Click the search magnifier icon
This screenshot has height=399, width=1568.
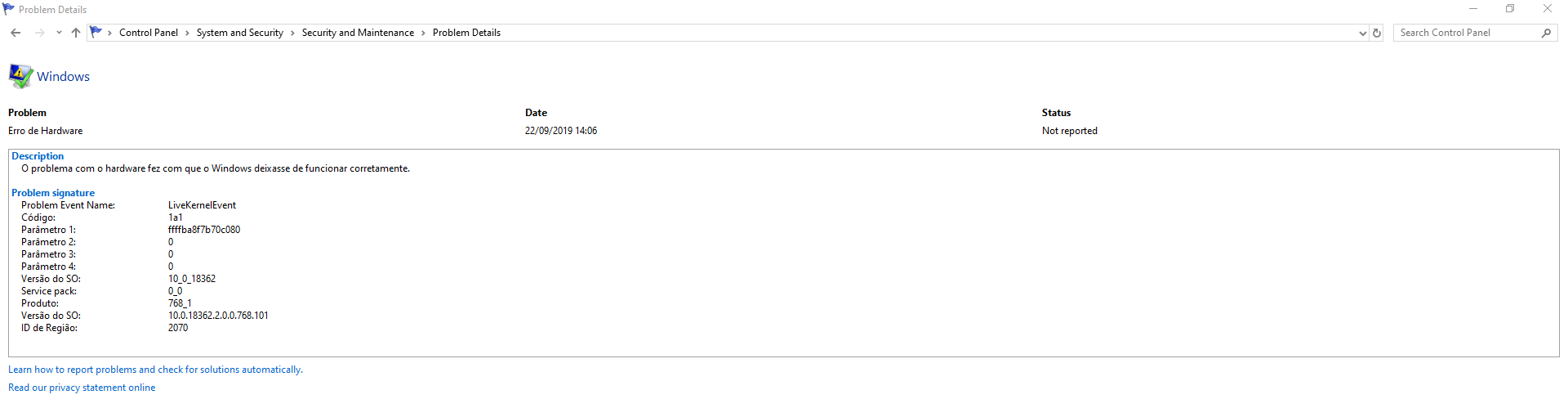pyautogui.click(x=1546, y=33)
